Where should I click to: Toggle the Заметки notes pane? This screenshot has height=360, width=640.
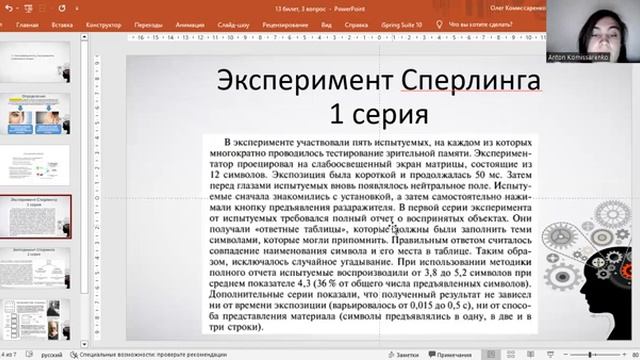[403, 355]
